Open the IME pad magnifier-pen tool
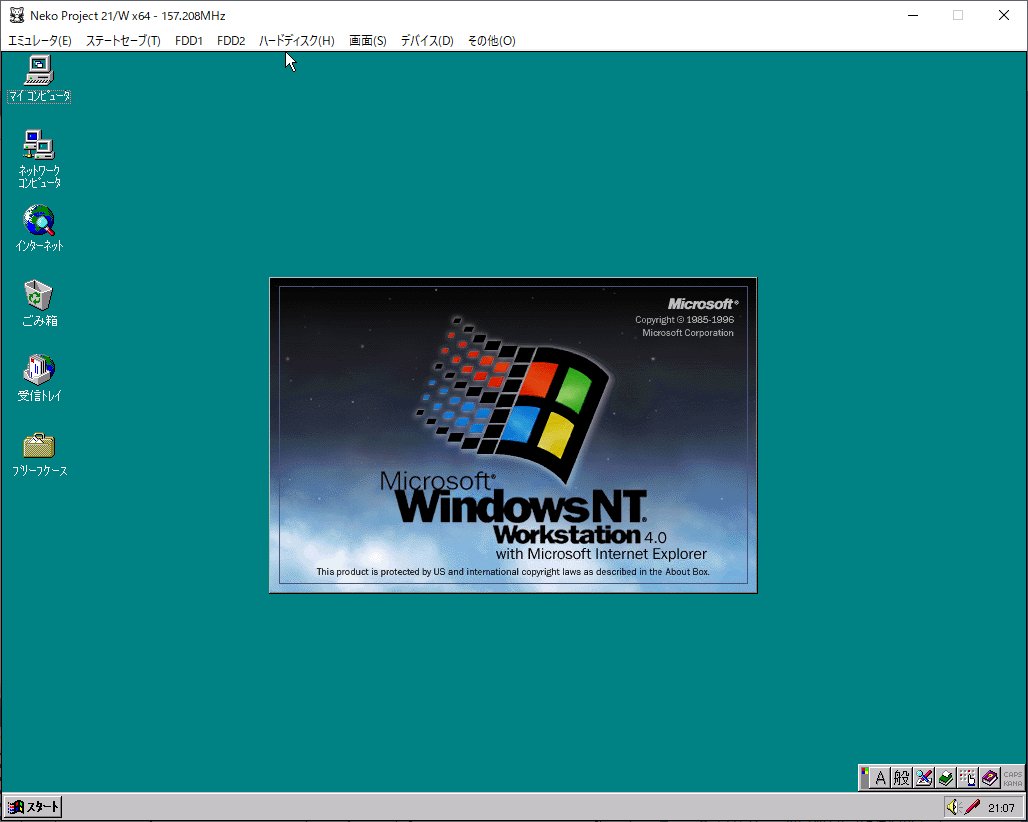 pos(924,778)
